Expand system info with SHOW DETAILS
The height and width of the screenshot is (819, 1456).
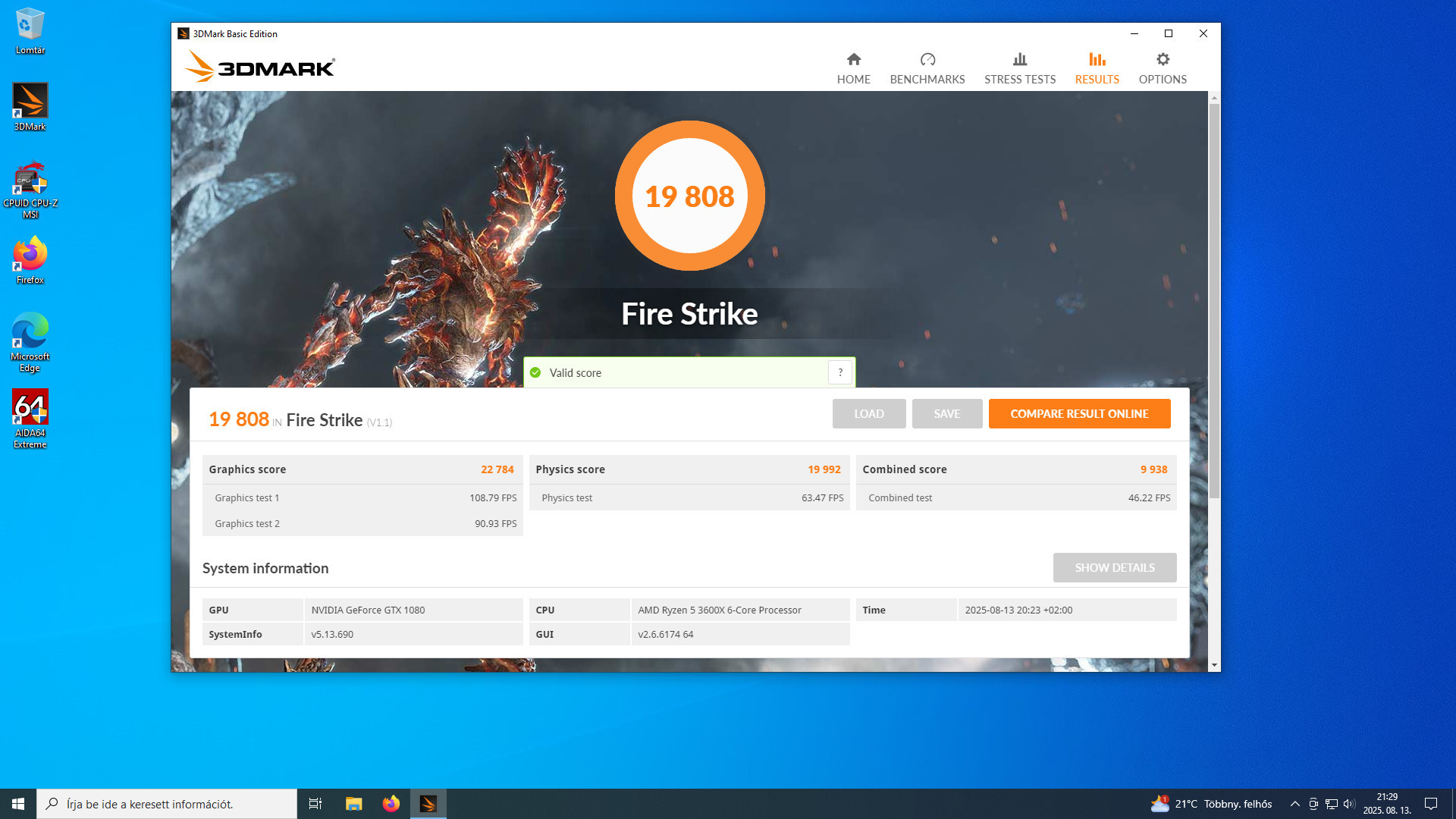pyautogui.click(x=1114, y=568)
